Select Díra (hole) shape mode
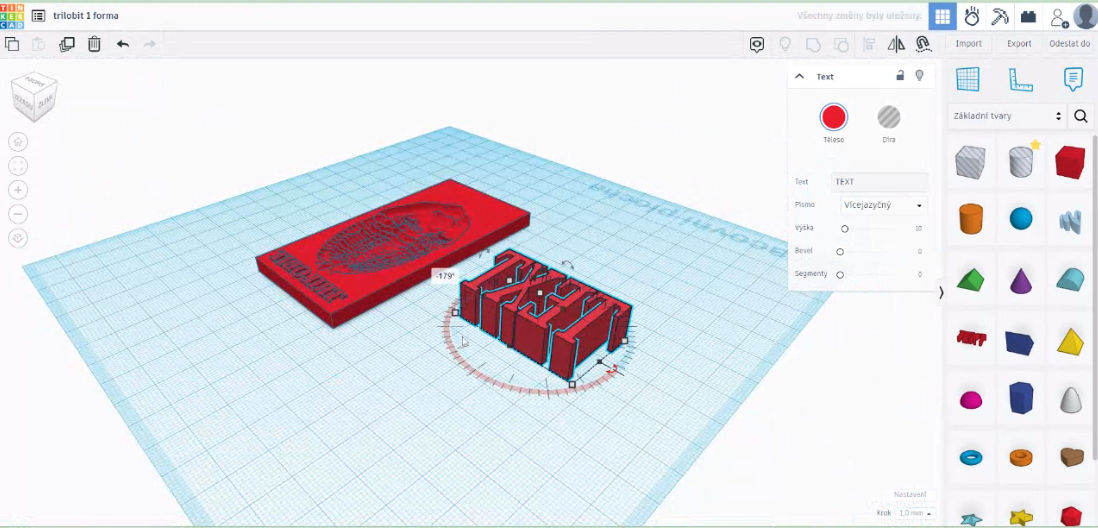 point(888,117)
